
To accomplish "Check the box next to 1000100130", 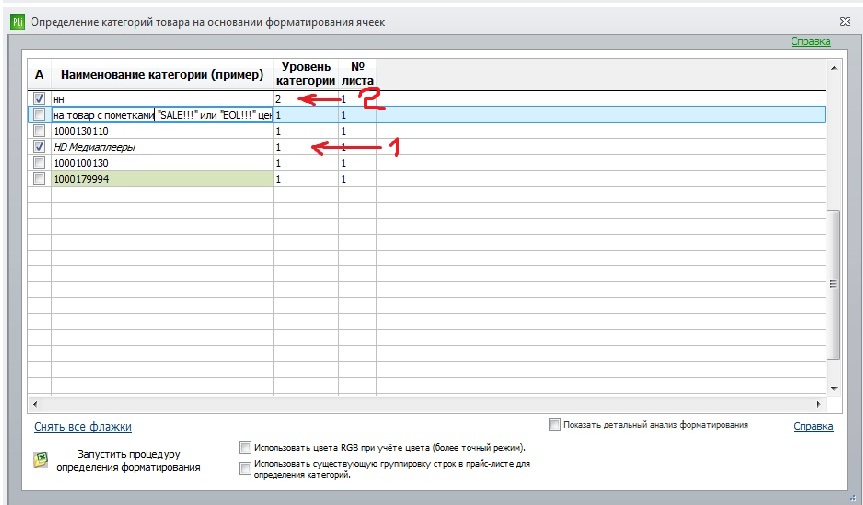I will pyautogui.click(x=39, y=163).
